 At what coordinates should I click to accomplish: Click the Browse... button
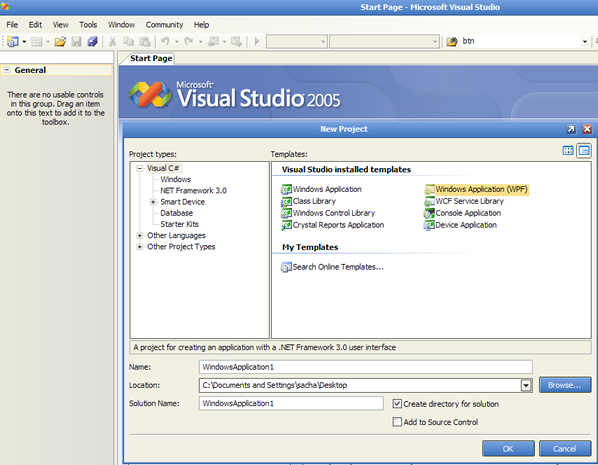(565, 385)
